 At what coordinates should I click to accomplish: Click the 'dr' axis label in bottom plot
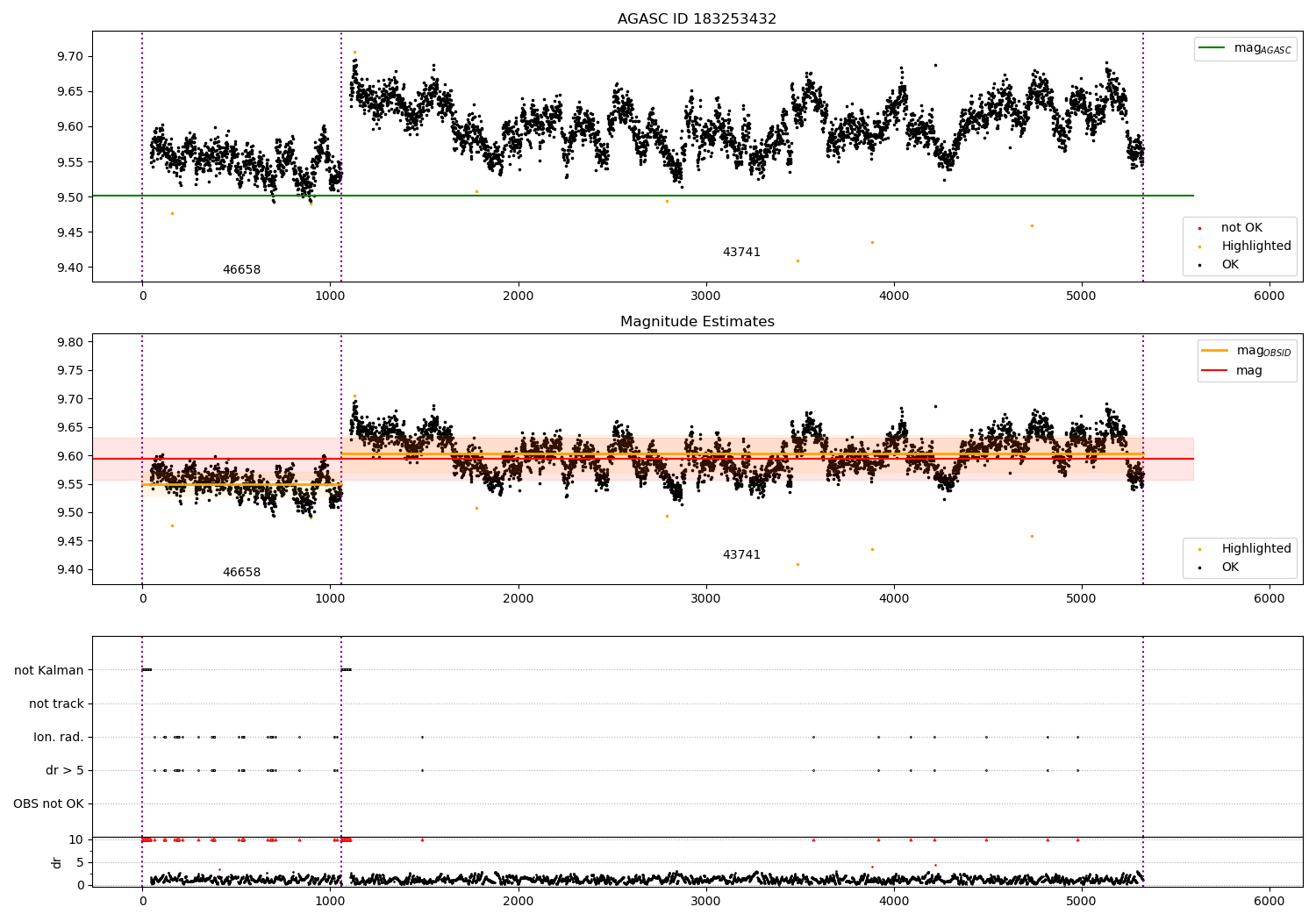pos(57,862)
